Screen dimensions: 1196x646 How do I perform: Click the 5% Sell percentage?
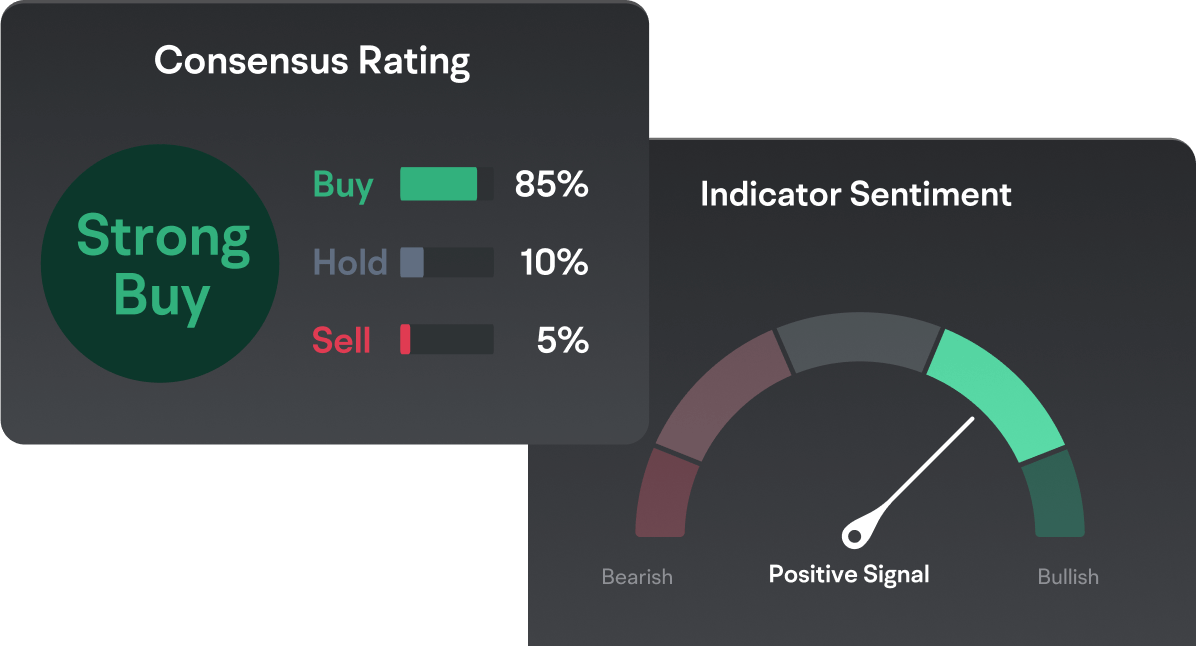563,341
